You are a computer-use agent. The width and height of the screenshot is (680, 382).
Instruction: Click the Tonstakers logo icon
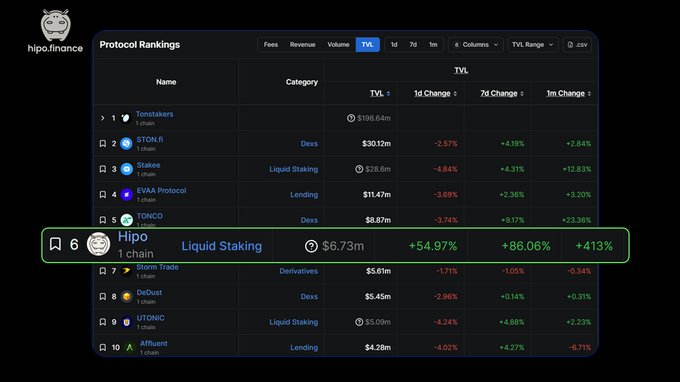[125, 118]
